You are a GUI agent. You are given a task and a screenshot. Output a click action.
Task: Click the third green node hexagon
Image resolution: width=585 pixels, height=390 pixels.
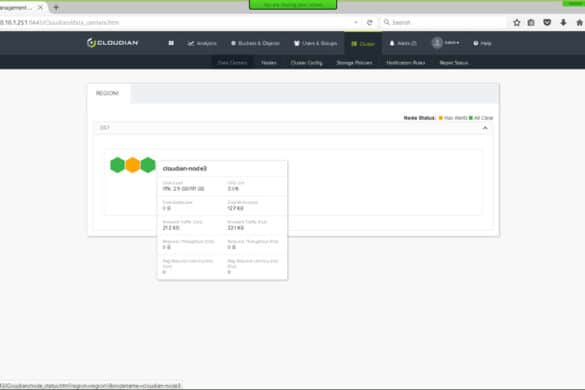(x=148, y=165)
